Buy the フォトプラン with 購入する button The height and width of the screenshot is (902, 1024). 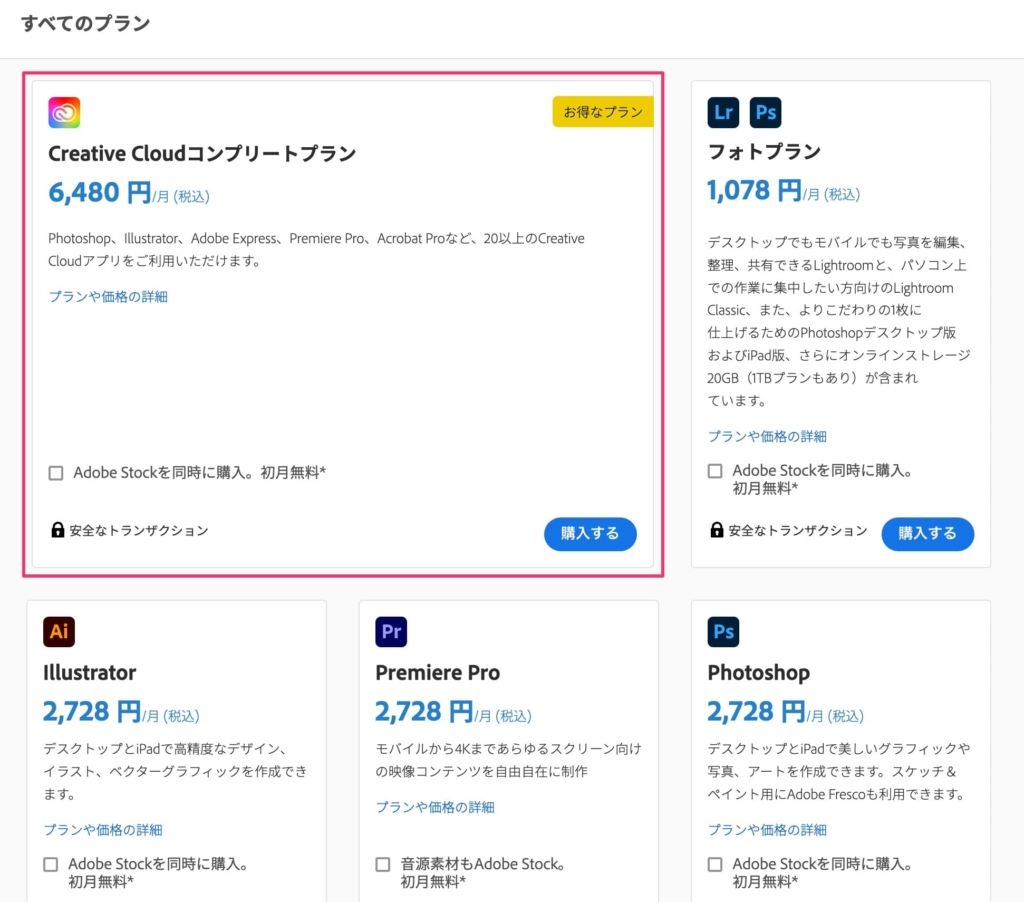[927, 534]
